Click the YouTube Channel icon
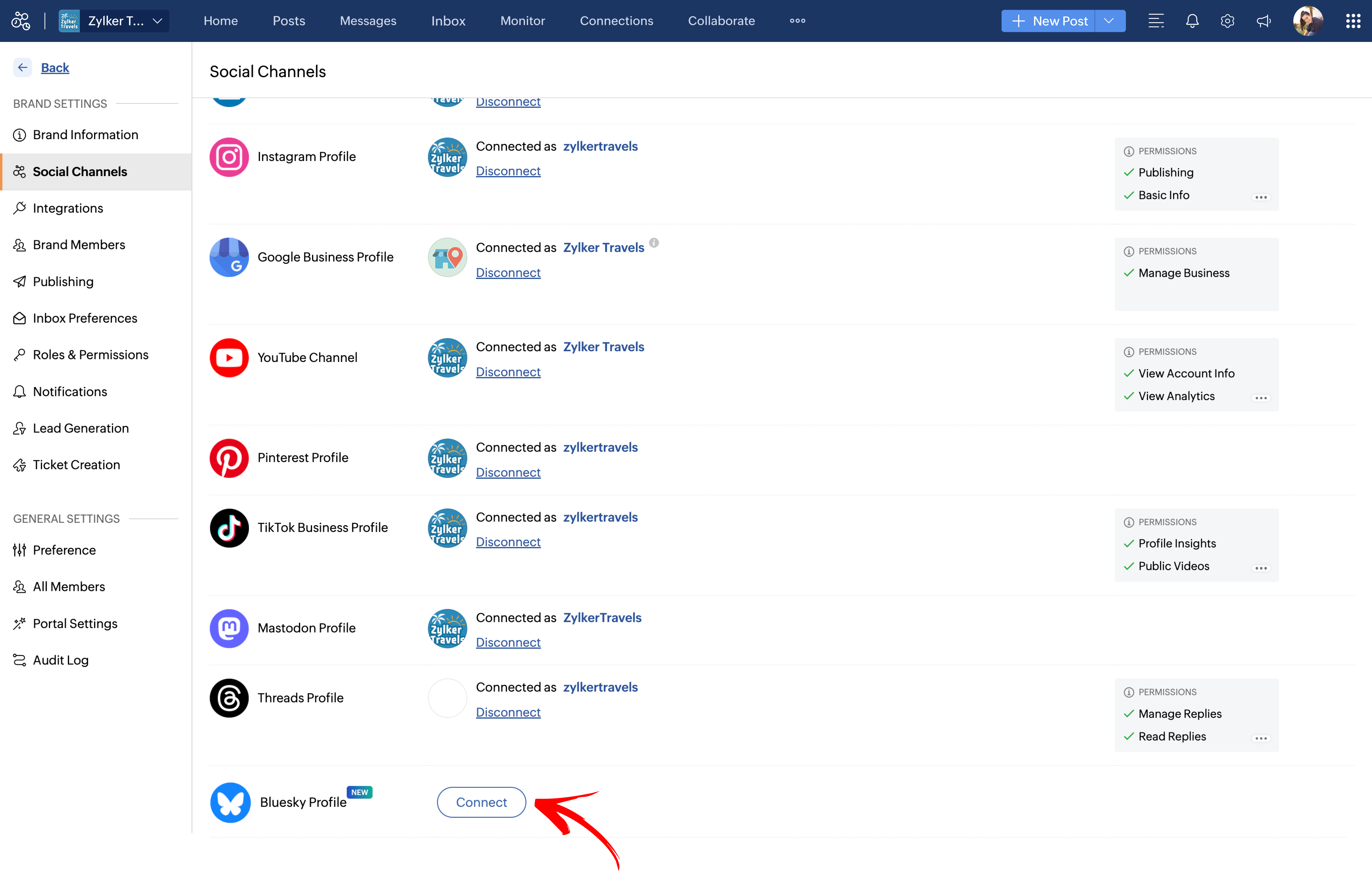This screenshot has width=1372, height=890. pos(229,358)
